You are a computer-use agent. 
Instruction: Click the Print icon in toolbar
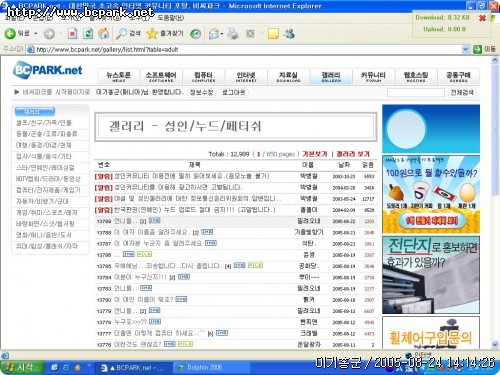[x=233, y=34]
